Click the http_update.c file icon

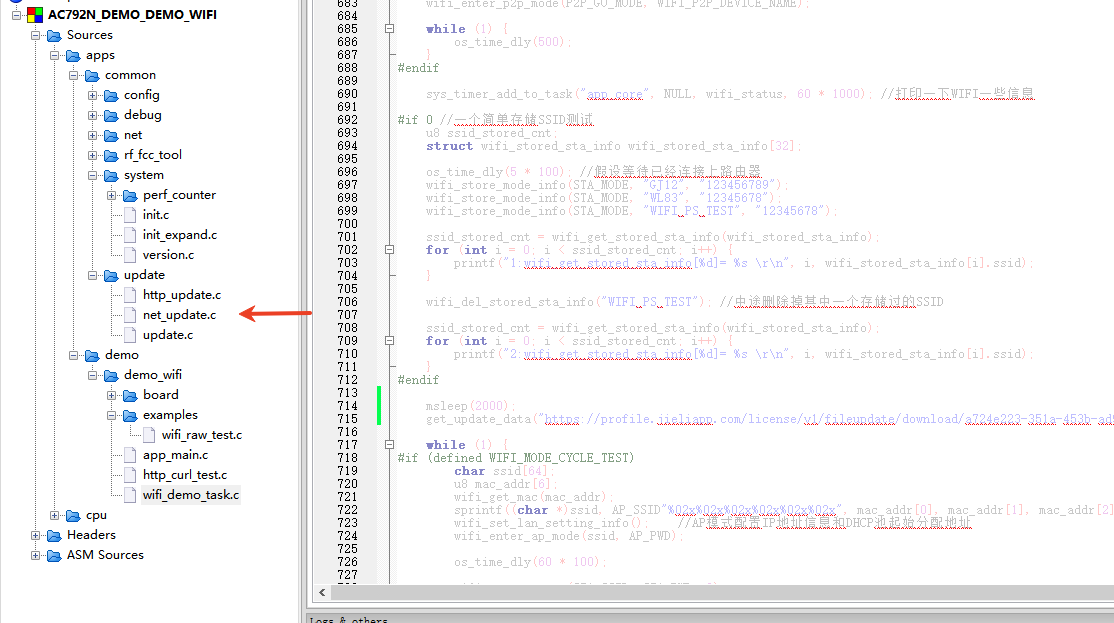tap(130, 295)
